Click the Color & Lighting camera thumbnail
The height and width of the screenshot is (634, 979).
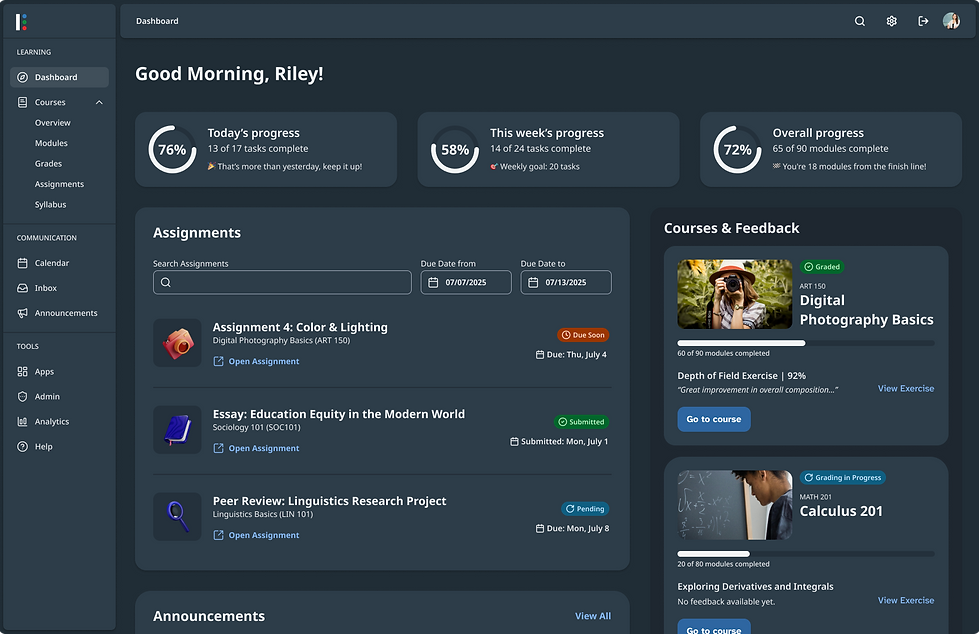(x=177, y=343)
